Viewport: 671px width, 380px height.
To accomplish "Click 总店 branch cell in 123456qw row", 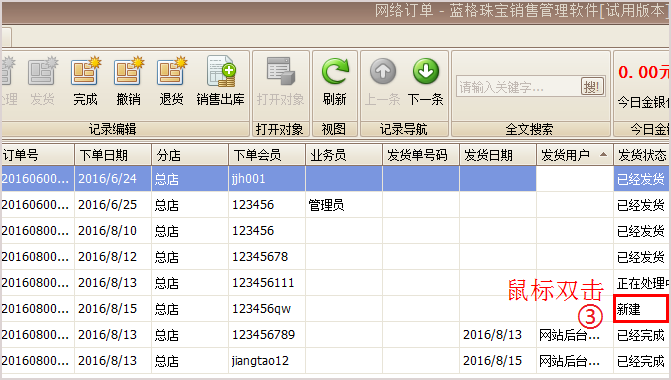I will (x=190, y=309).
